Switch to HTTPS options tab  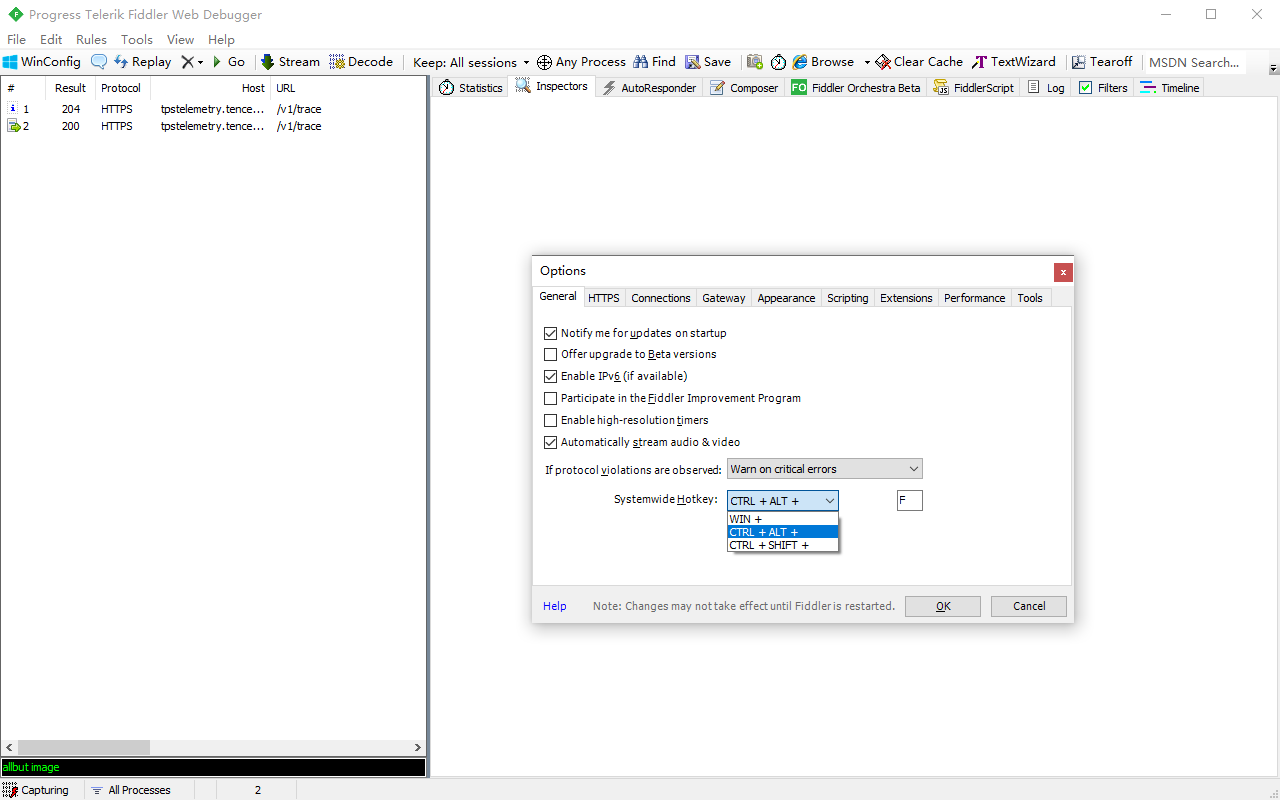pyautogui.click(x=603, y=298)
